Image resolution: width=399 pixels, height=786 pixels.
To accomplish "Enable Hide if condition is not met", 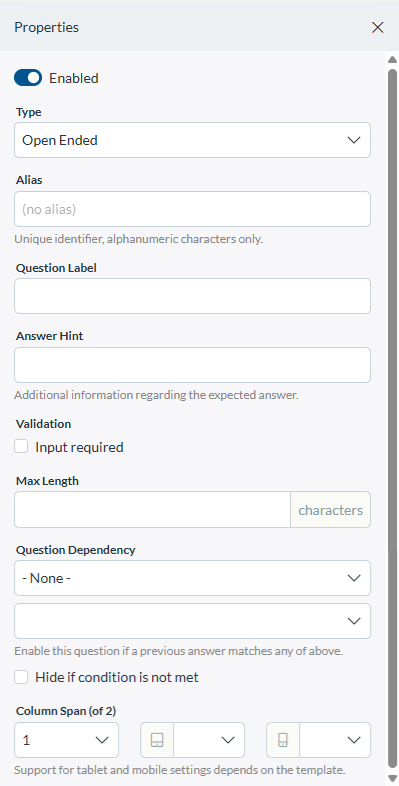I will pyautogui.click(x=21, y=677).
